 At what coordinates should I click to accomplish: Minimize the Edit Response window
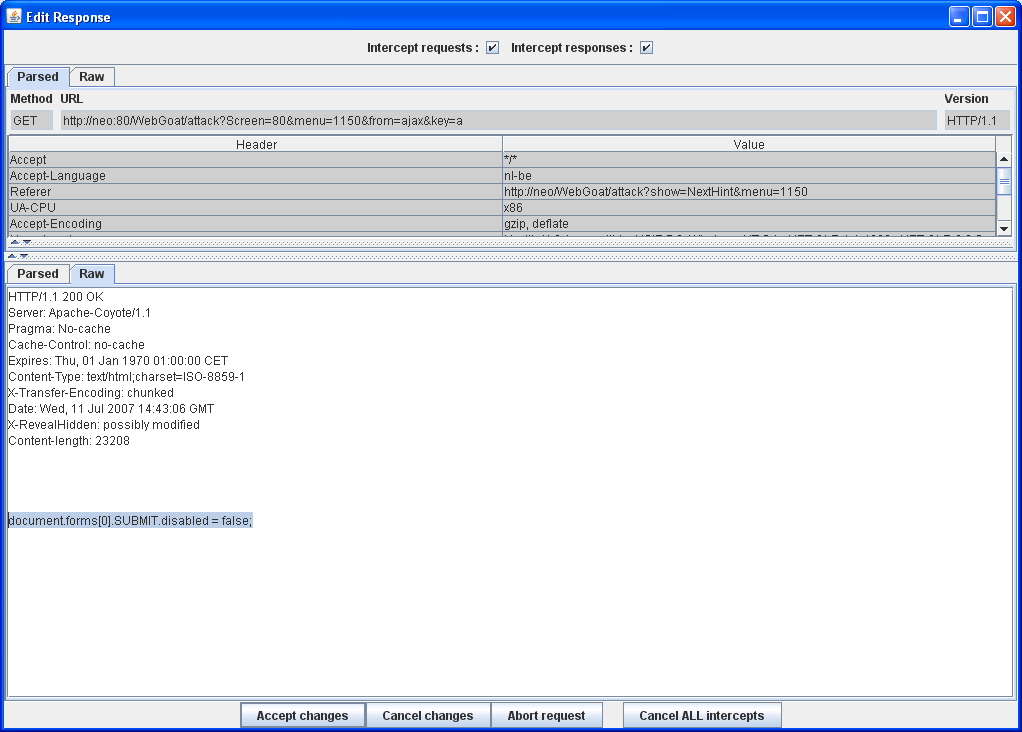click(959, 17)
